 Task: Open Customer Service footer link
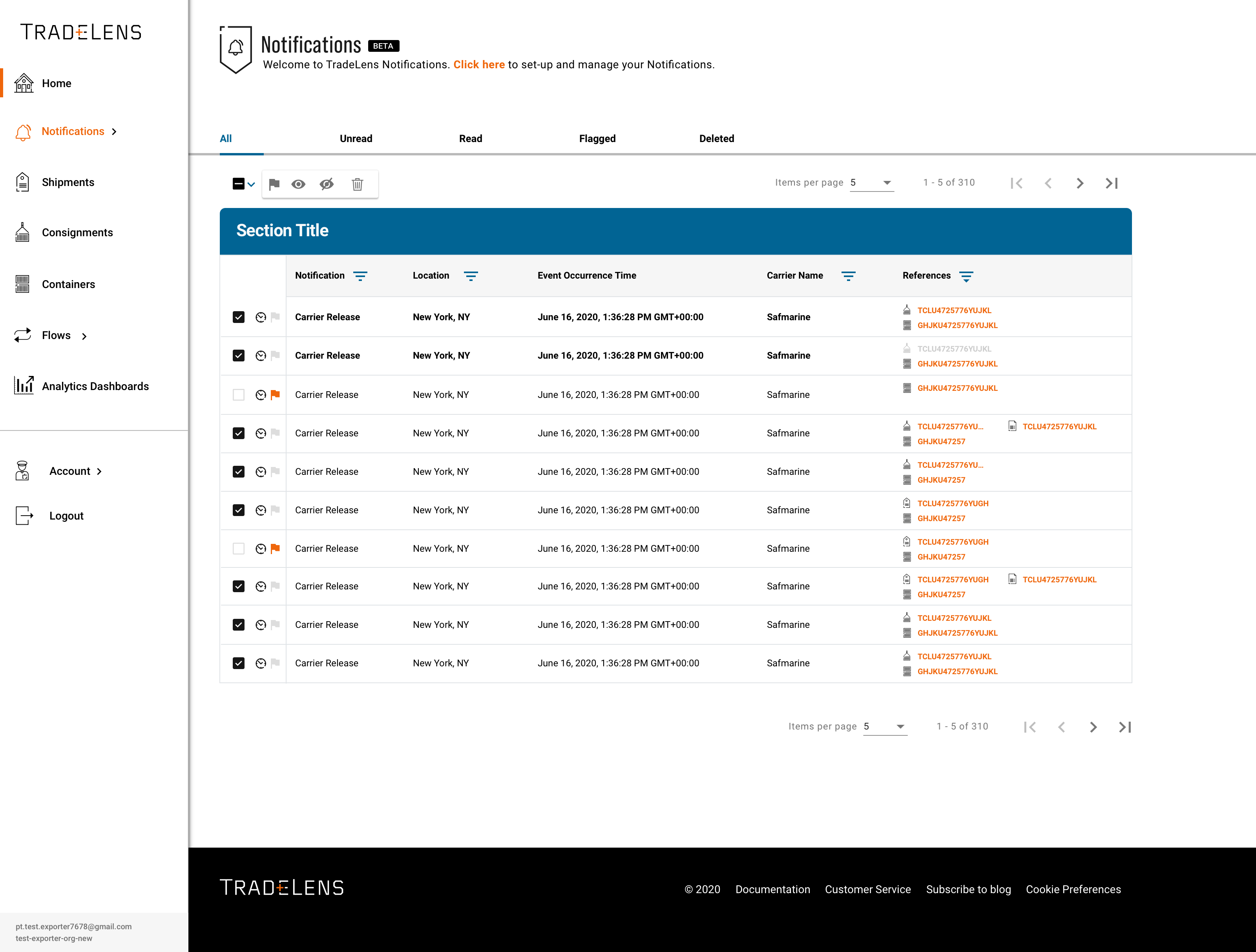[867, 889]
